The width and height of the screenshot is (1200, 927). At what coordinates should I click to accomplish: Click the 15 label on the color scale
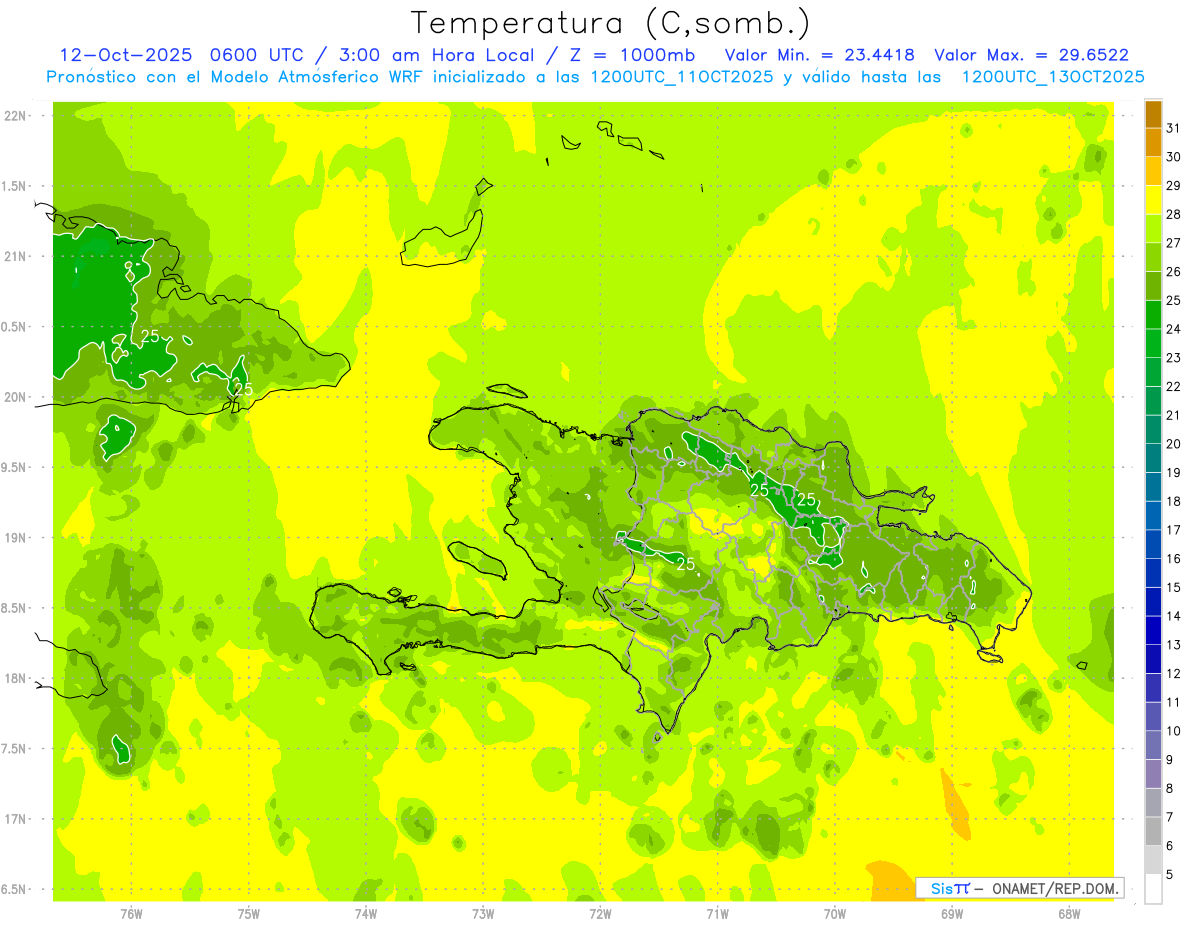pyautogui.click(x=1174, y=587)
